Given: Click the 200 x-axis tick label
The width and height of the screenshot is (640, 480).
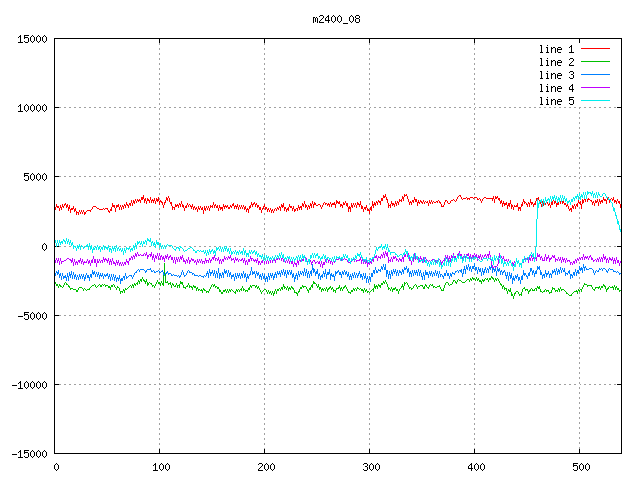Looking at the screenshot, I should click(x=265, y=467).
